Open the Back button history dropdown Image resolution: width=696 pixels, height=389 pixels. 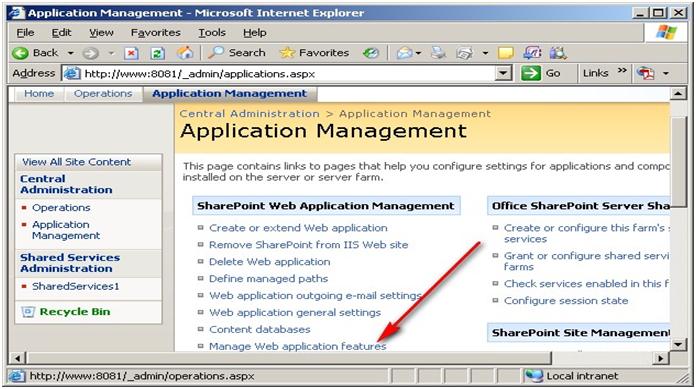[70, 53]
